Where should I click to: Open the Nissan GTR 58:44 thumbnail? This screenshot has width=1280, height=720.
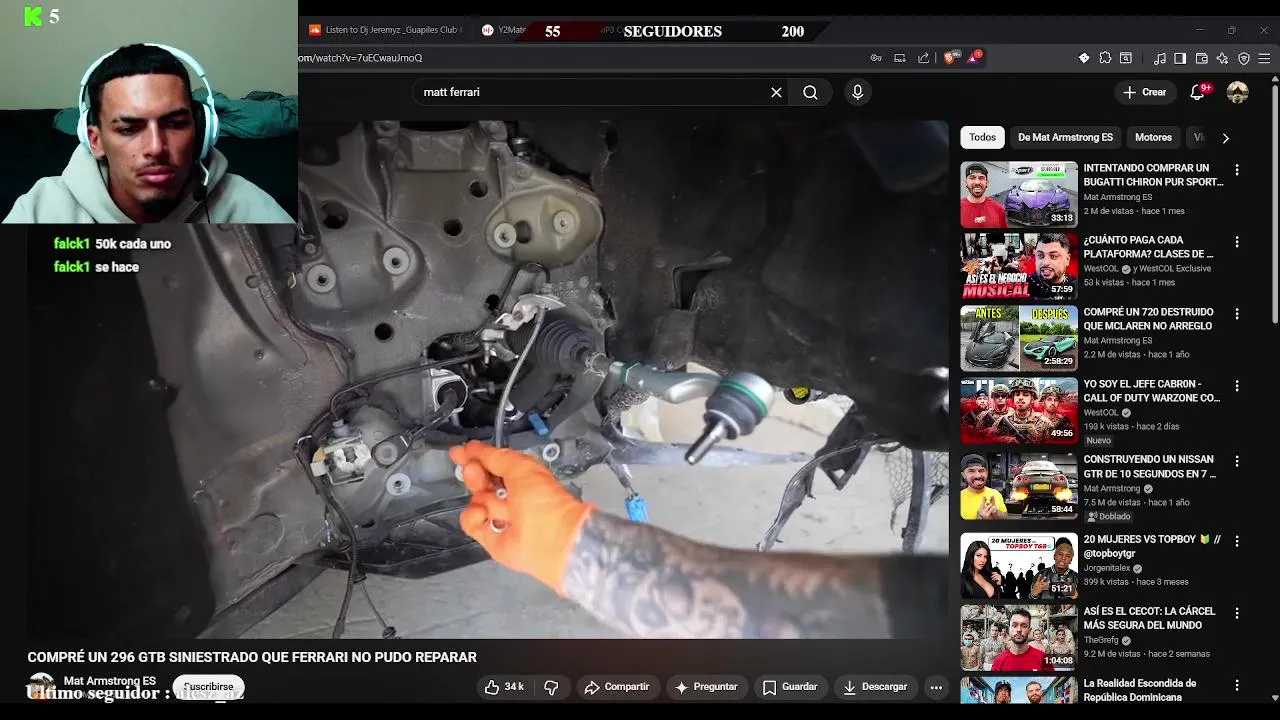pos(1019,487)
